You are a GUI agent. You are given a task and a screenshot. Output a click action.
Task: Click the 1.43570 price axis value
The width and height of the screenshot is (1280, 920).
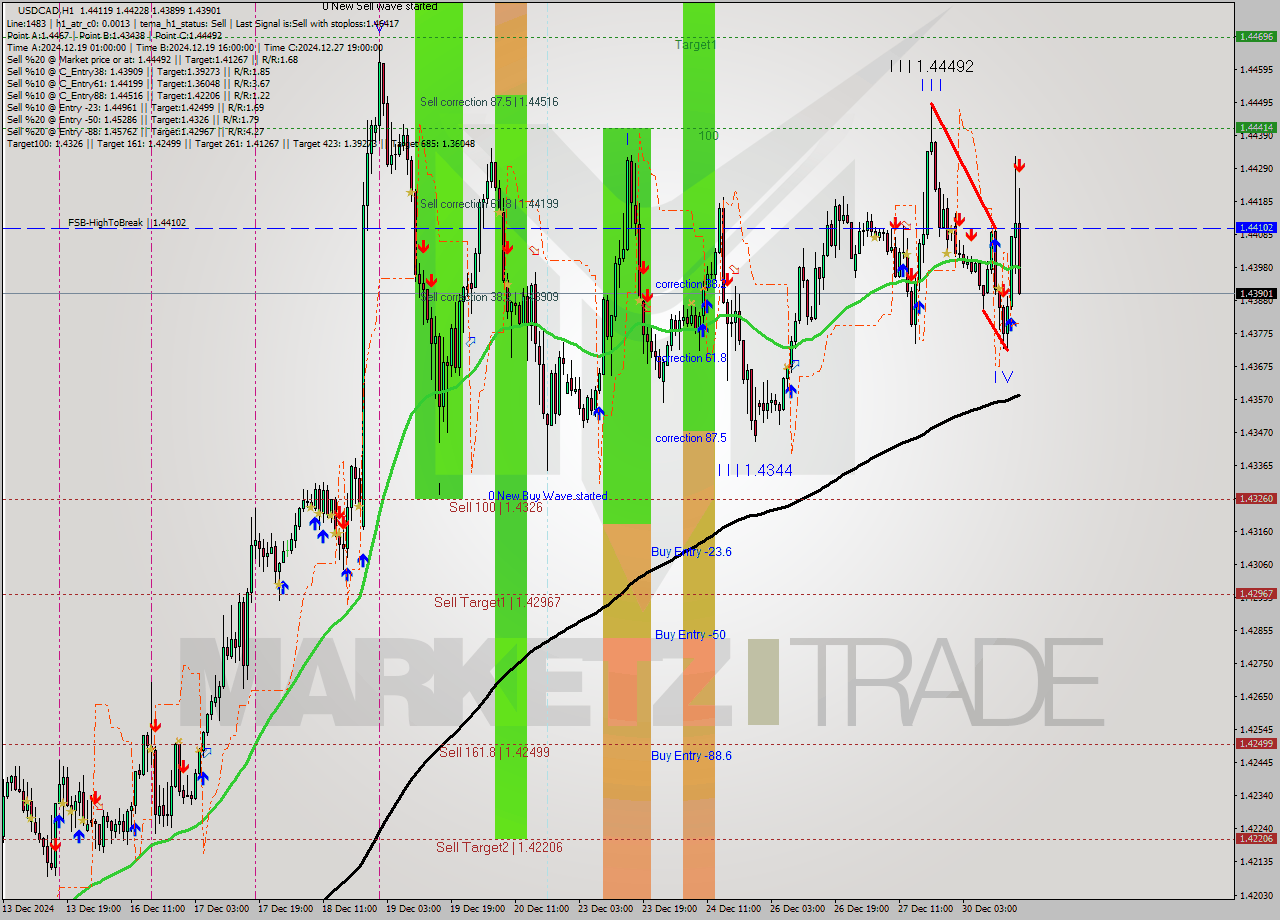point(1256,399)
